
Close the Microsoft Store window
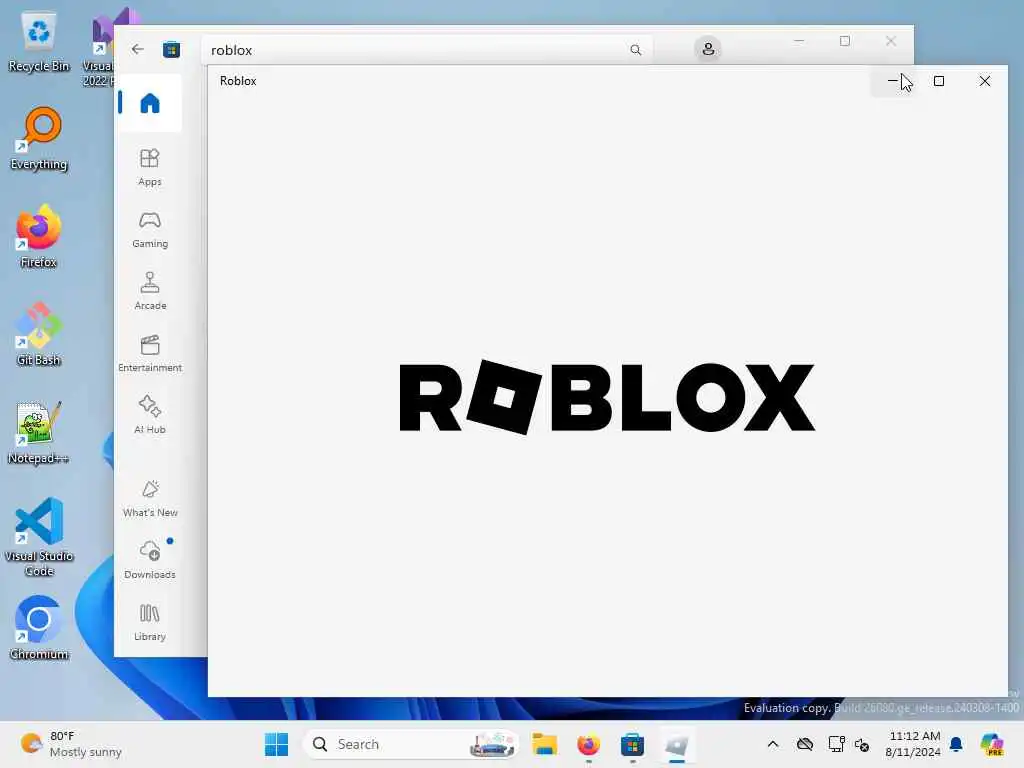pyautogui.click(x=891, y=41)
